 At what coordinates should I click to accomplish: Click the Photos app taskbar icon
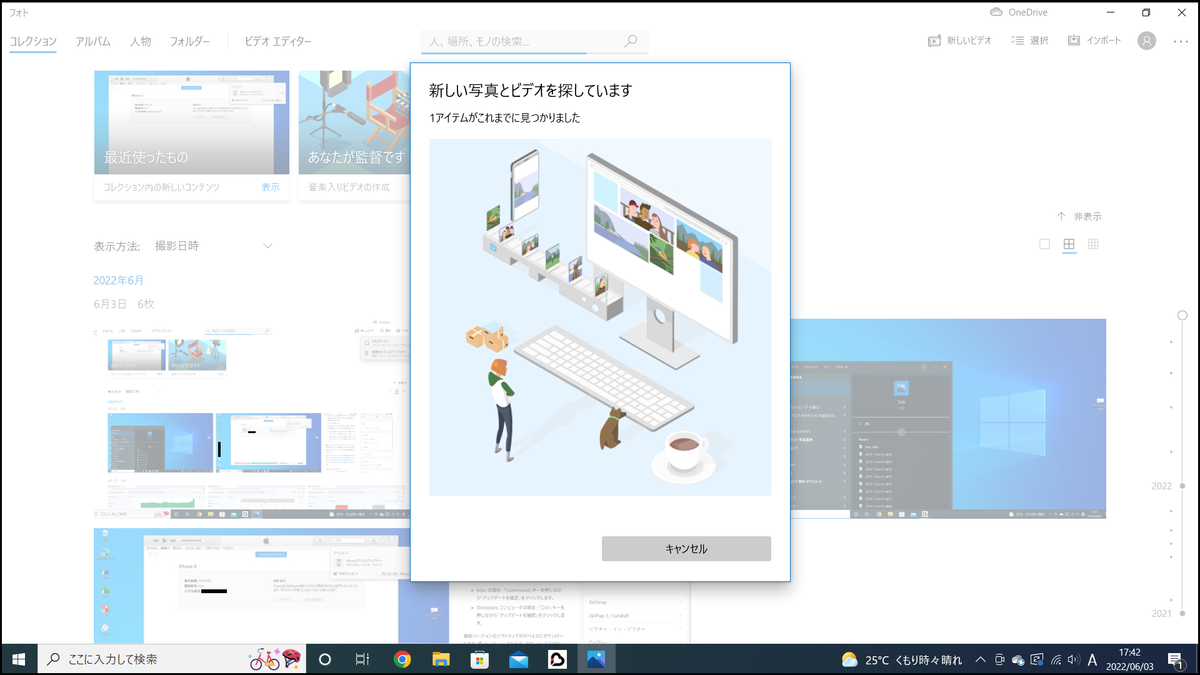pyautogui.click(x=596, y=659)
